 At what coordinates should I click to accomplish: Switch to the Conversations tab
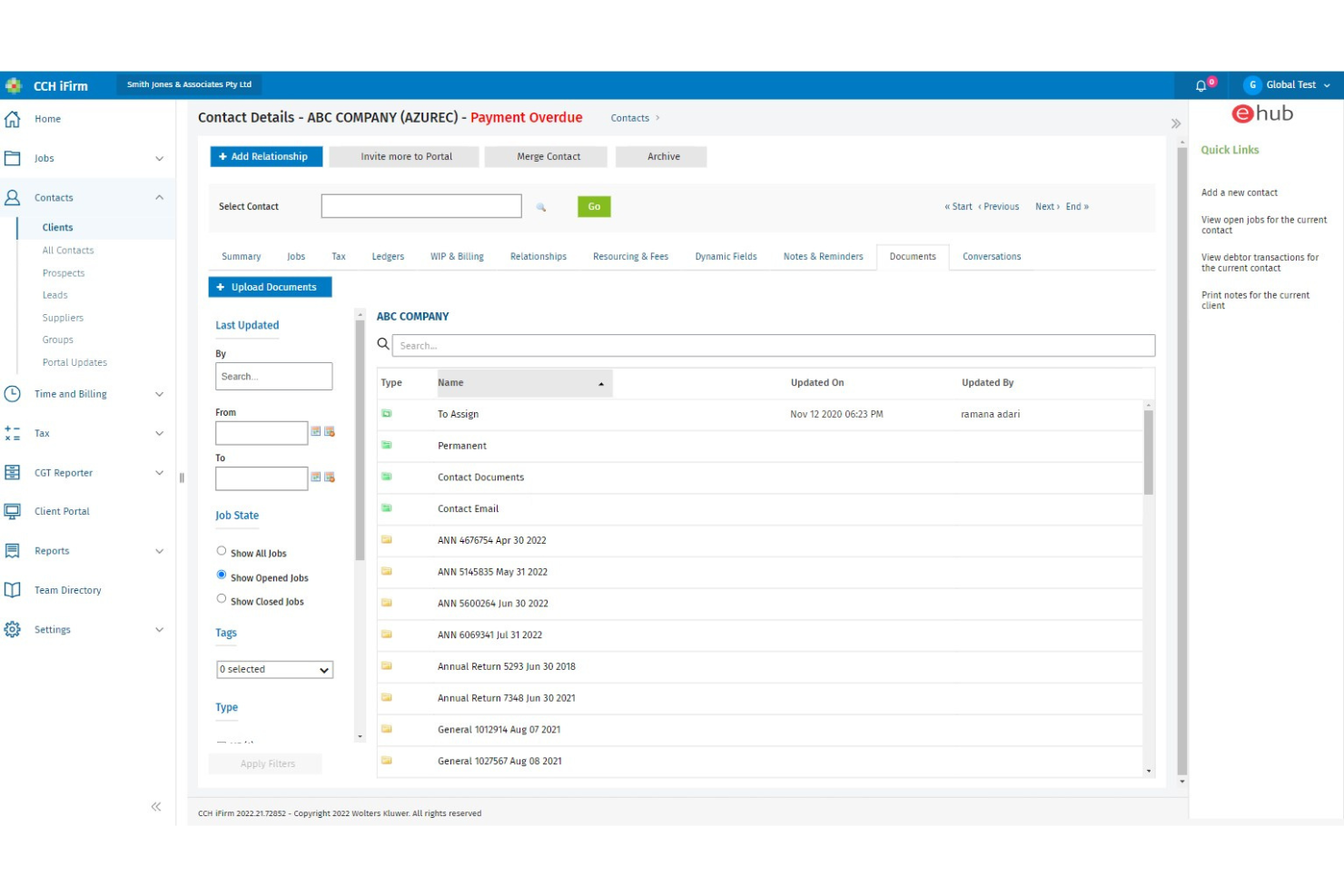992,257
